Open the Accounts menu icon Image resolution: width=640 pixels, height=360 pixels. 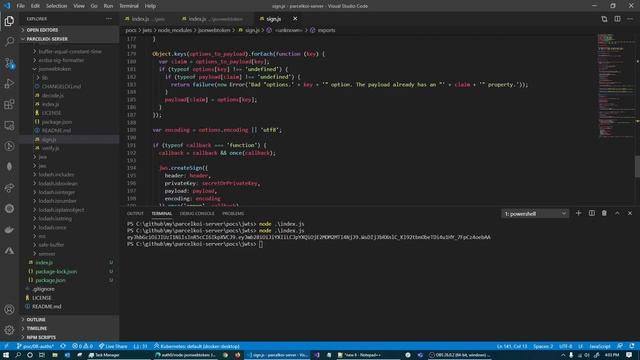point(9,309)
